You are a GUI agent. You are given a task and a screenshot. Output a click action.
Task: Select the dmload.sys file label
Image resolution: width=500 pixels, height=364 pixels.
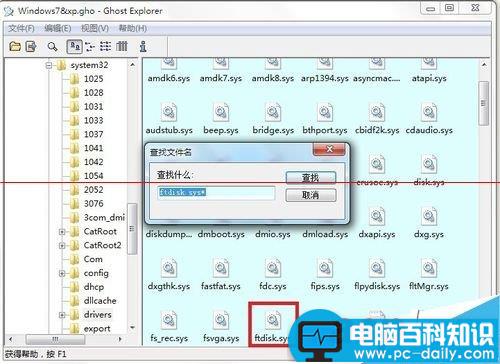pyautogui.click(x=325, y=234)
